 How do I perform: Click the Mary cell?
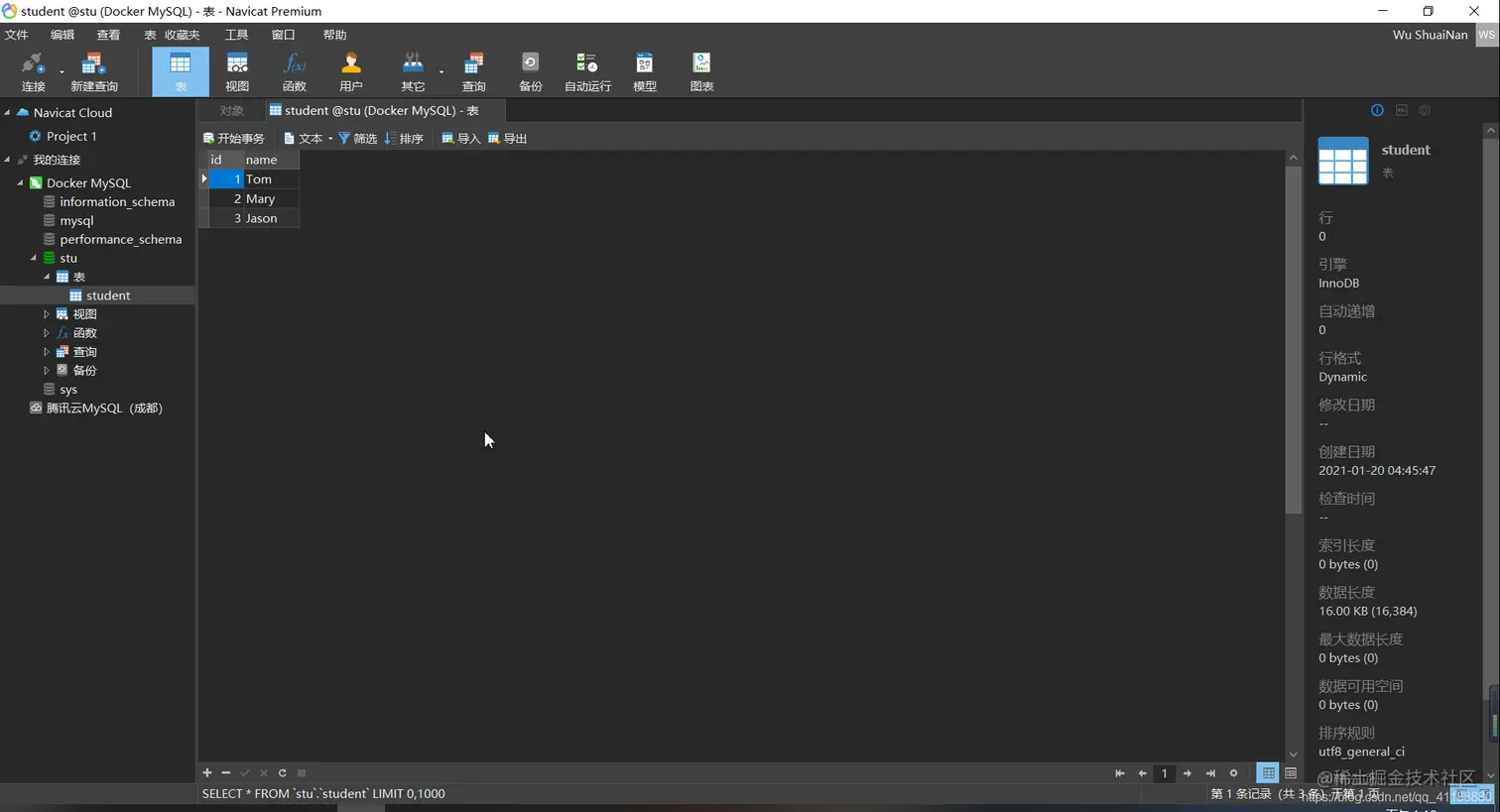click(270, 199)
